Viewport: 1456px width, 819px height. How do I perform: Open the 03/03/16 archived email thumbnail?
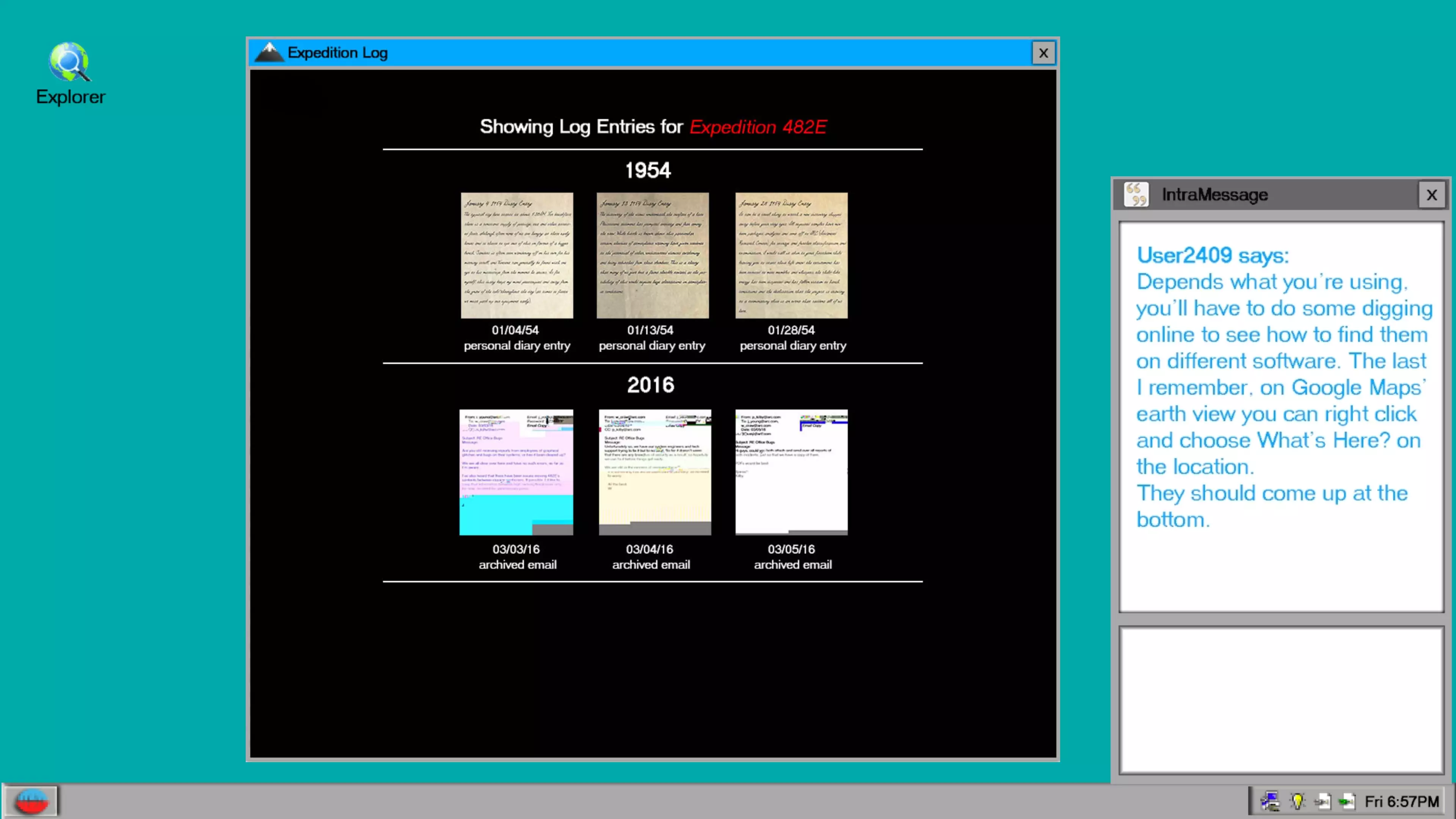pos(516,472)
